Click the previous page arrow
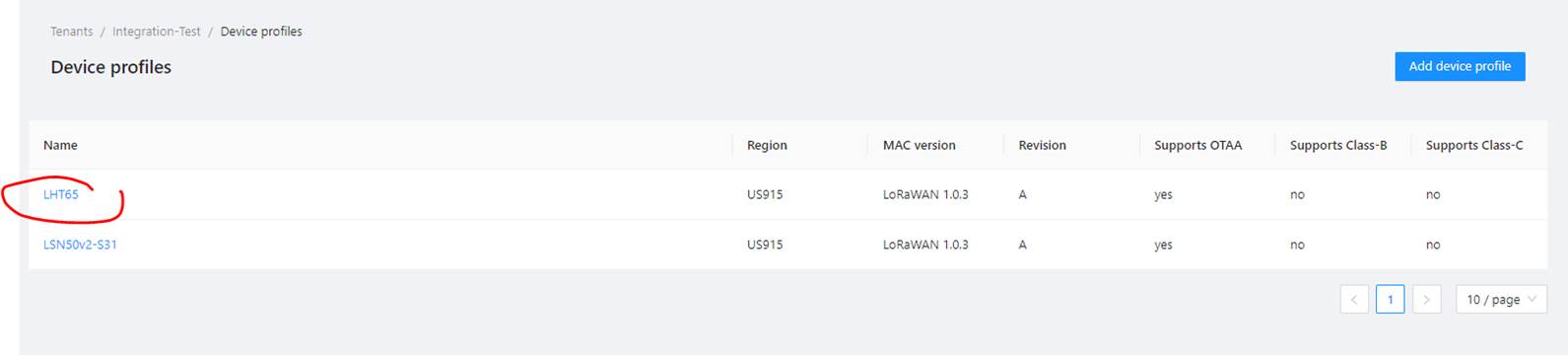 (x=1354, y=300)
